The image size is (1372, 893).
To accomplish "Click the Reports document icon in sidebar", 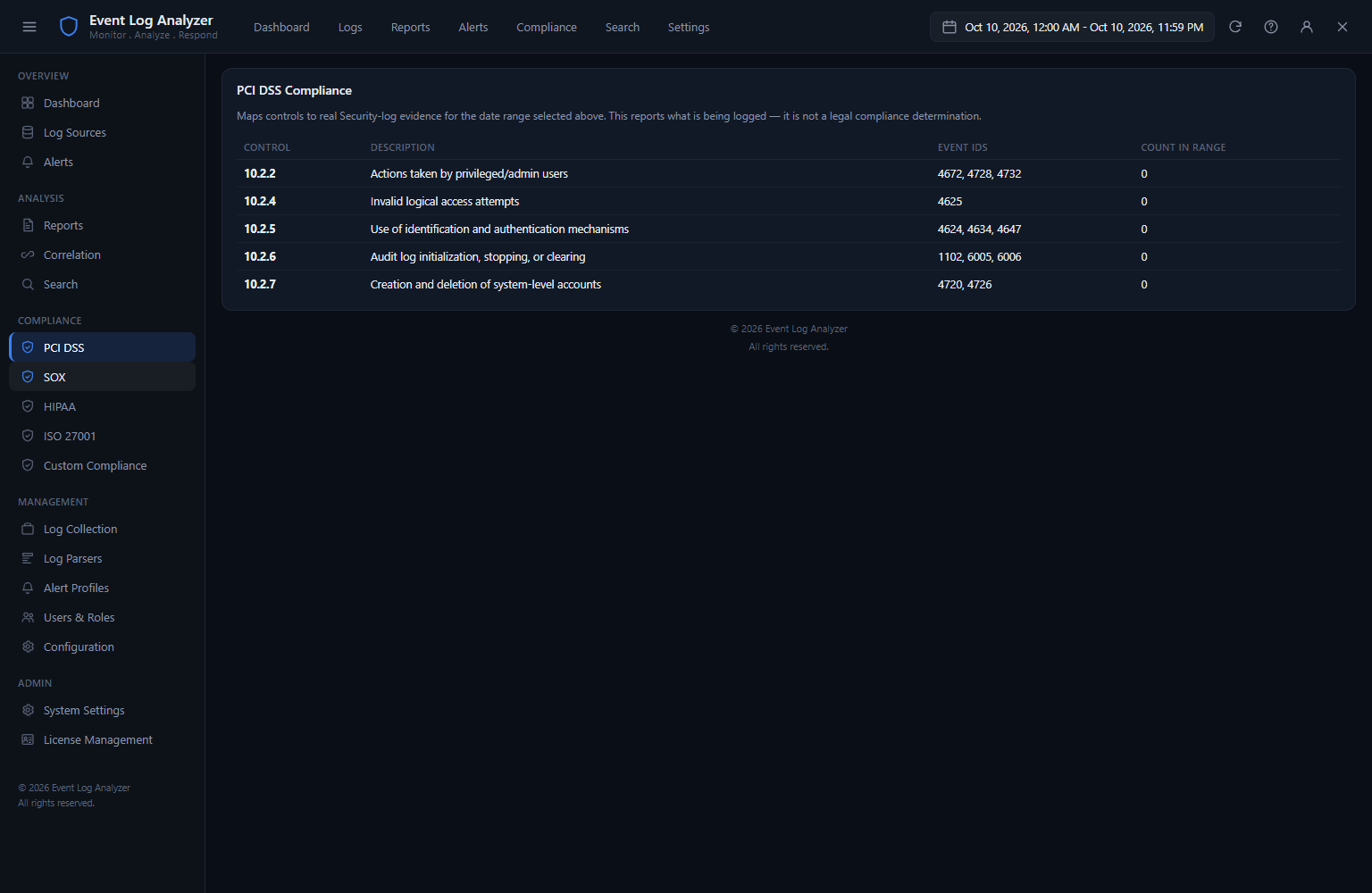I will click(x=28, y=225).
